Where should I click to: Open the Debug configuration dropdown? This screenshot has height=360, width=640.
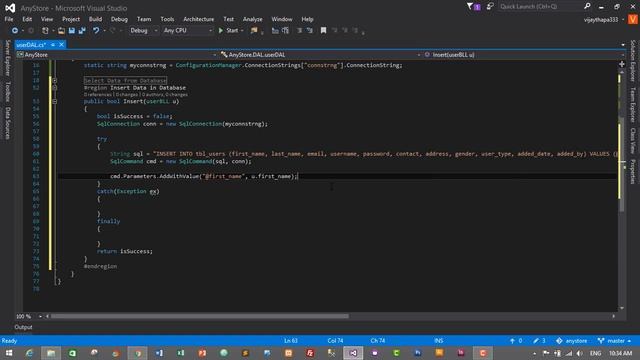tap(143, 31)
